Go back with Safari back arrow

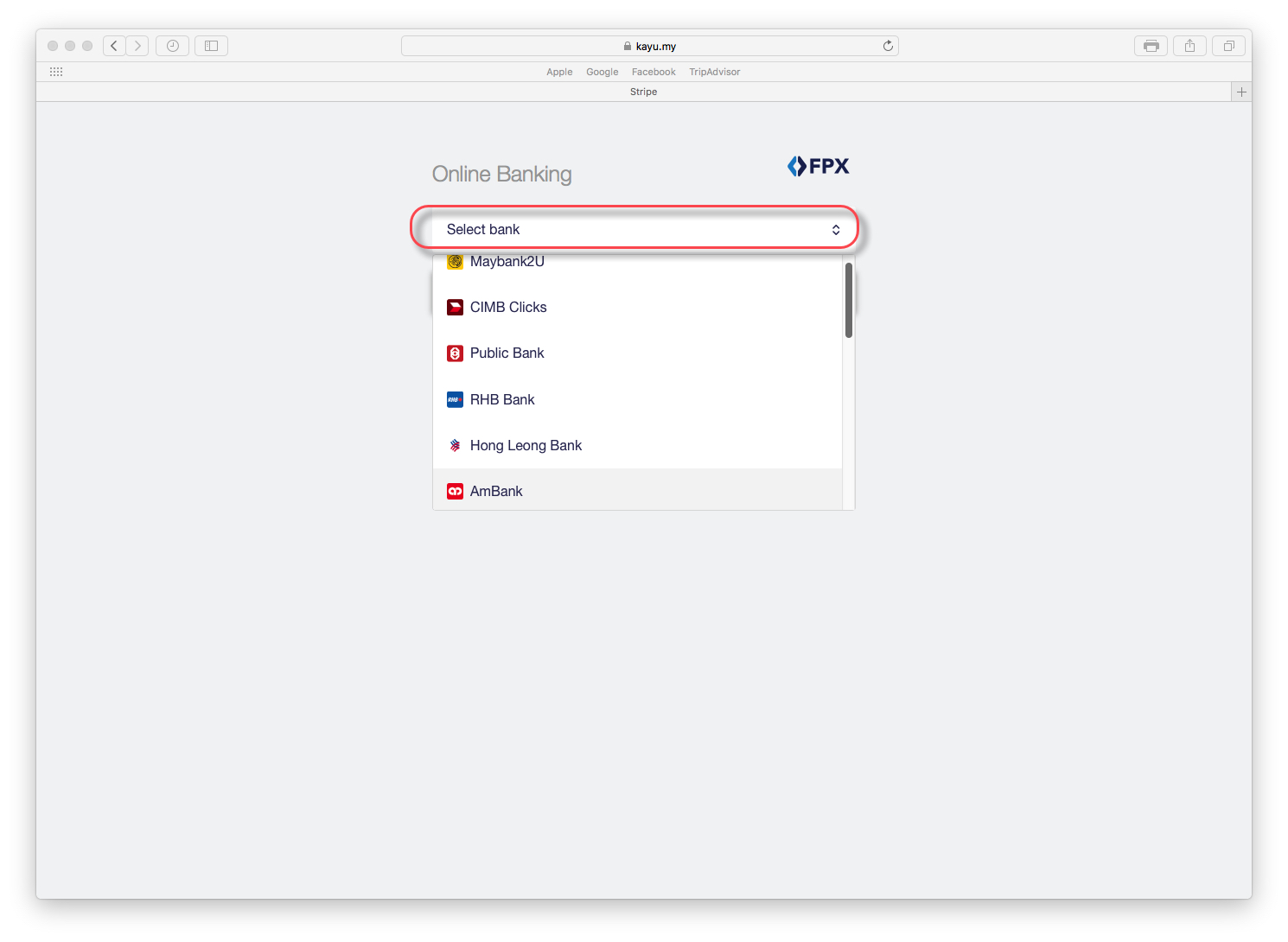[114, 46]
